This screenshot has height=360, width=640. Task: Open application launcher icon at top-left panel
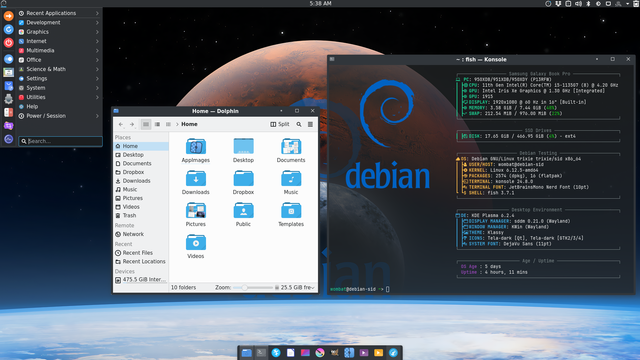3,3
